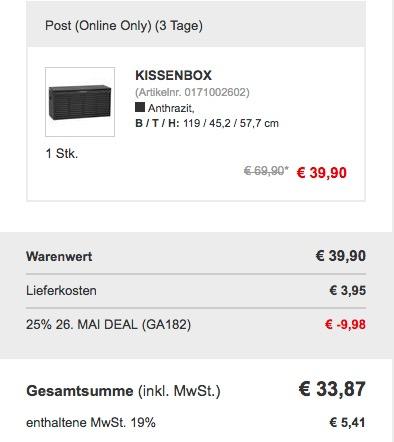
Task: Click the enthaltene MwSt. 19% line
Action: coord(91,423)
